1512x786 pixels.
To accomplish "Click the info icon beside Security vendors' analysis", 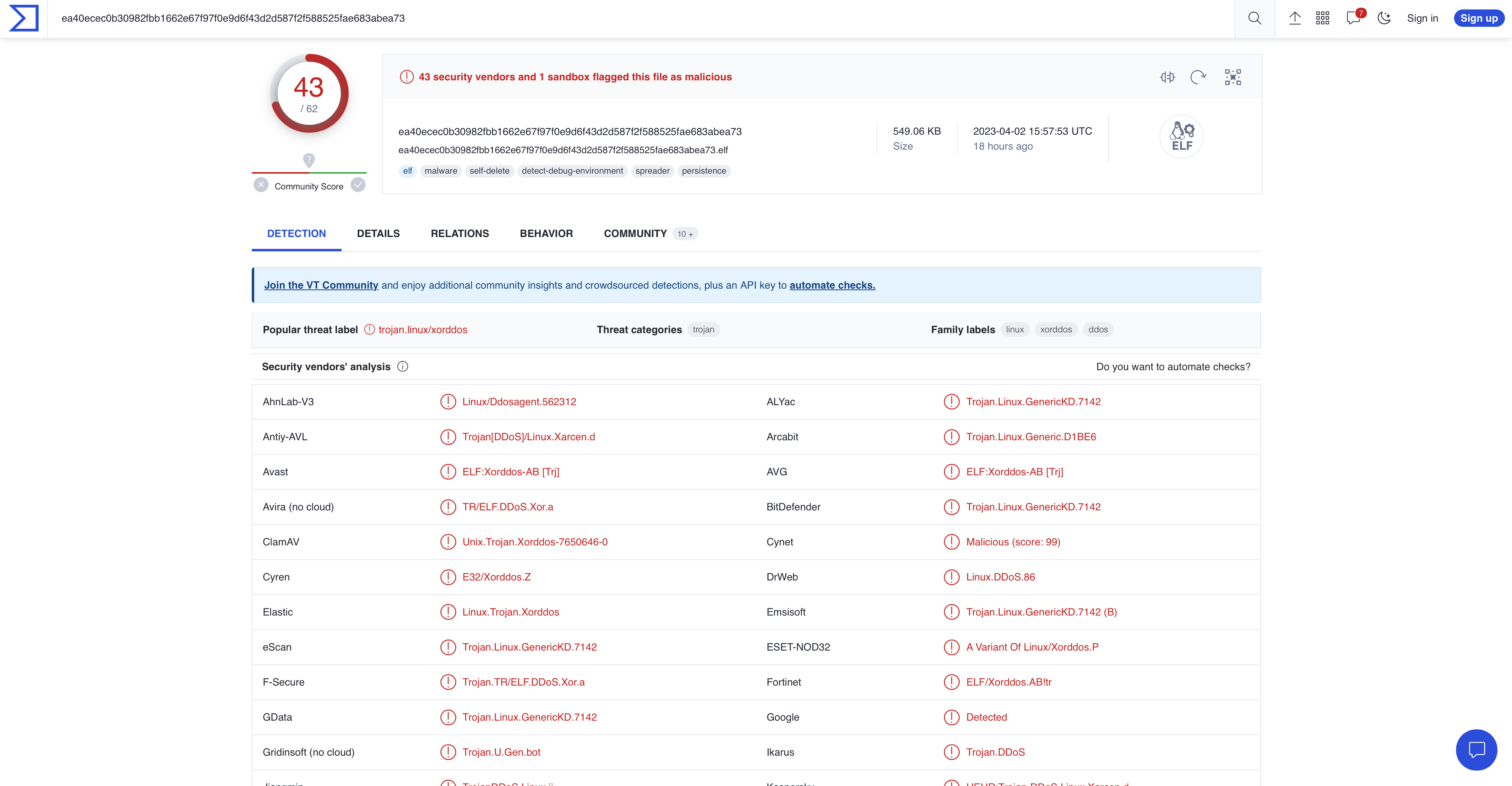I will (x=403, y=367).
